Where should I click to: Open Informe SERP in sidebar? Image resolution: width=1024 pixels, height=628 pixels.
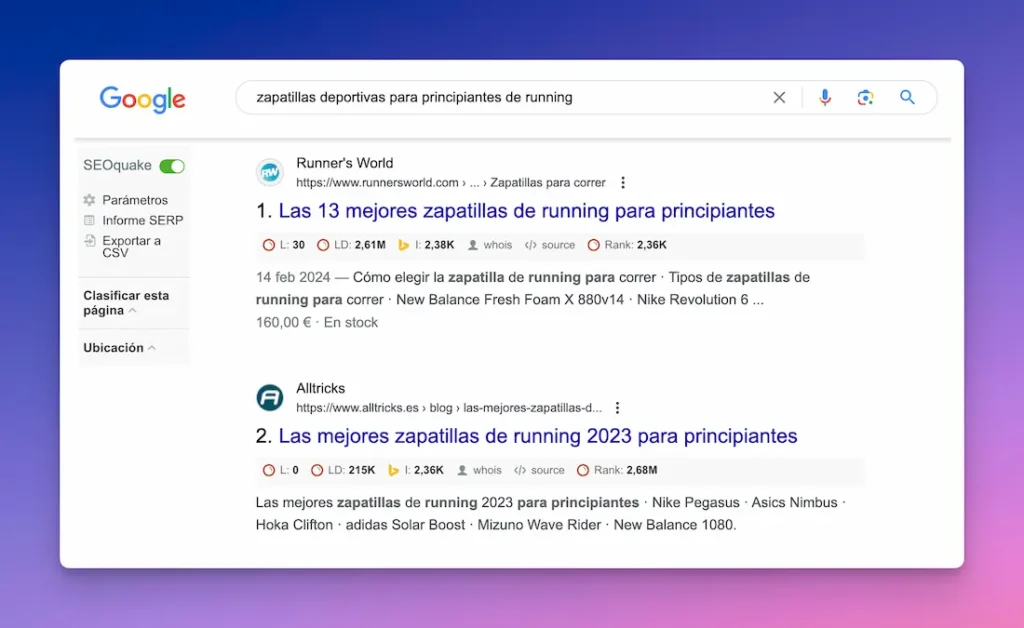click(x=142, y=220)
